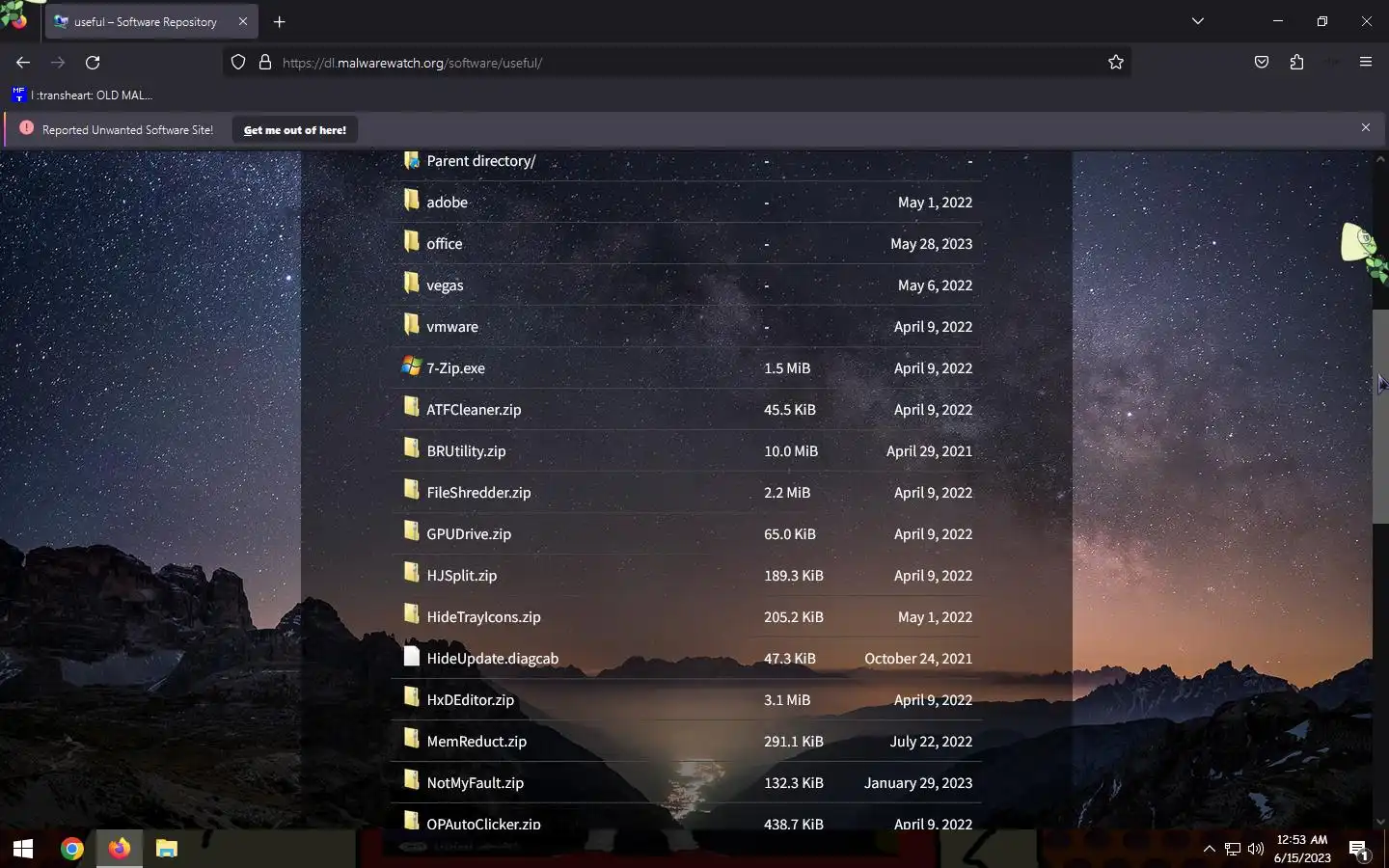Download HideUpdate.diagcab

pyautogui.click(x=492, y=659)
